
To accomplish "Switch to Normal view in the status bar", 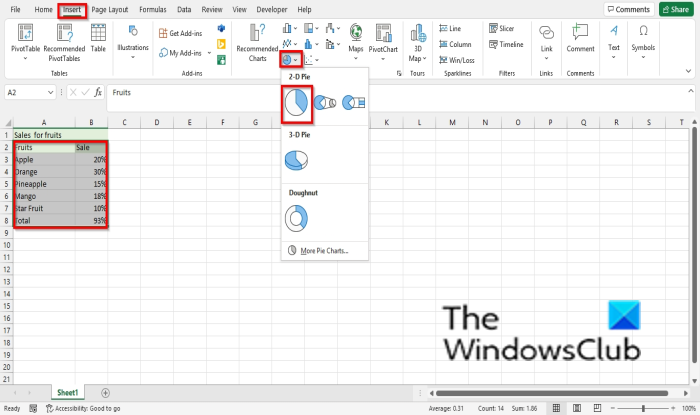I will pyautogui.click(x=556, y=408).
